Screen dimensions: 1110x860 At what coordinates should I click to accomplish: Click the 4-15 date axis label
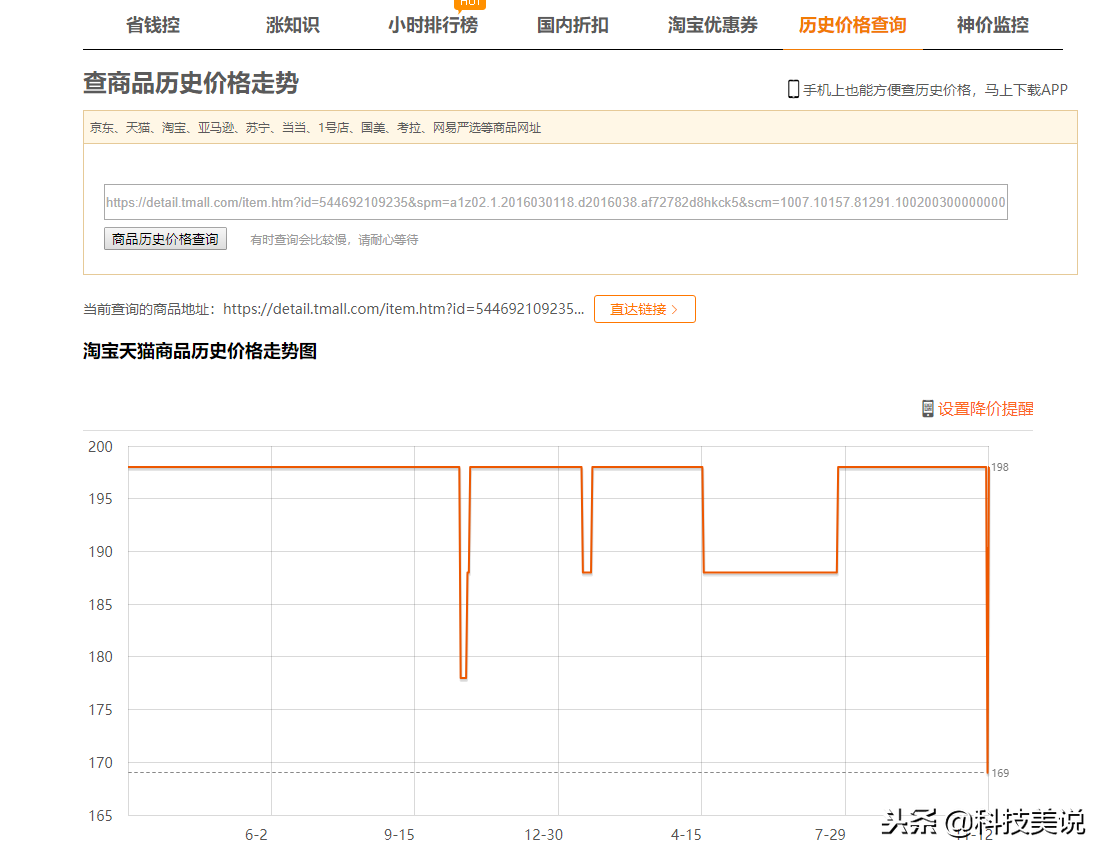click(x=686, y=835)
